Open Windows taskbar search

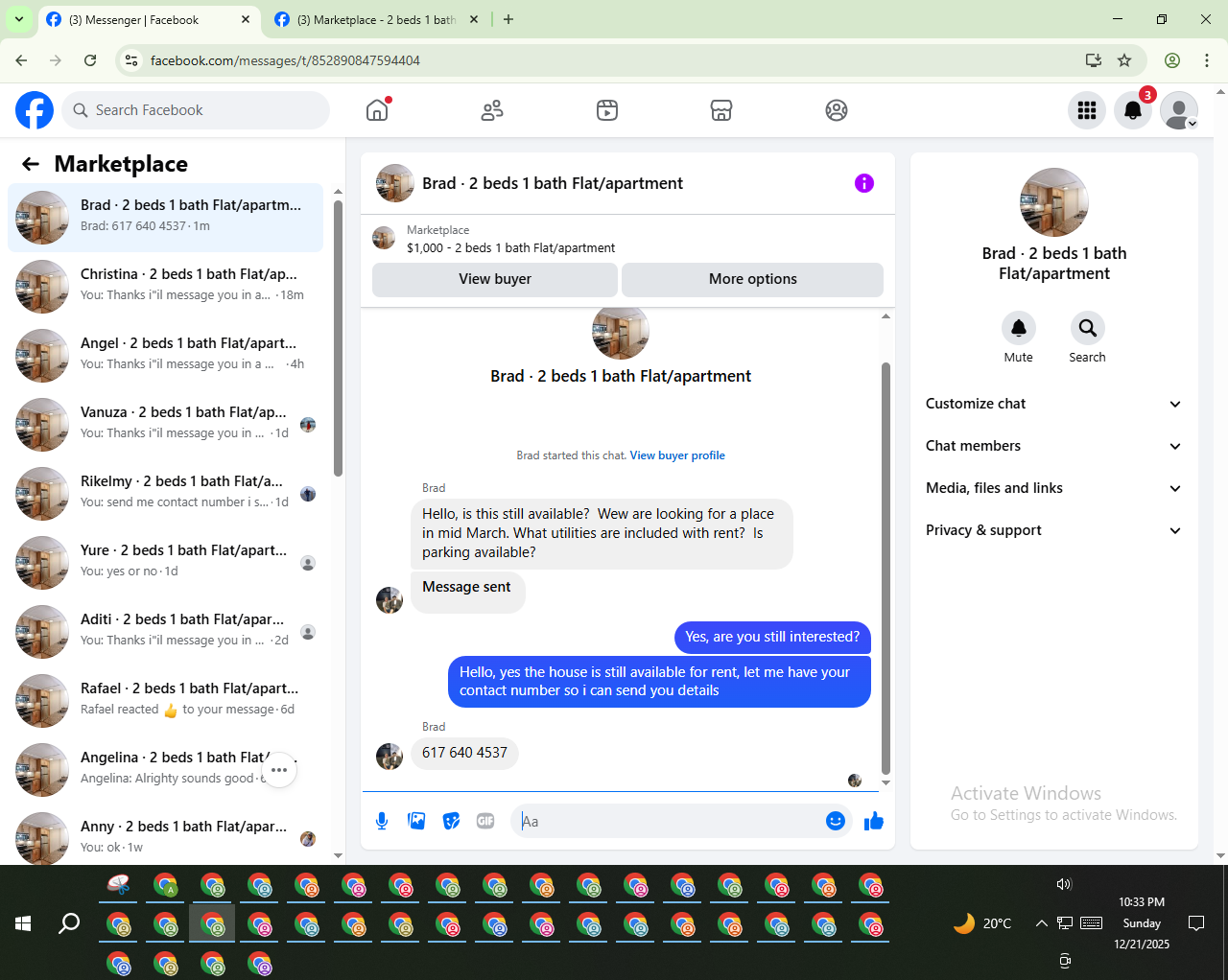pyautogui.click(x=69, y=923)
